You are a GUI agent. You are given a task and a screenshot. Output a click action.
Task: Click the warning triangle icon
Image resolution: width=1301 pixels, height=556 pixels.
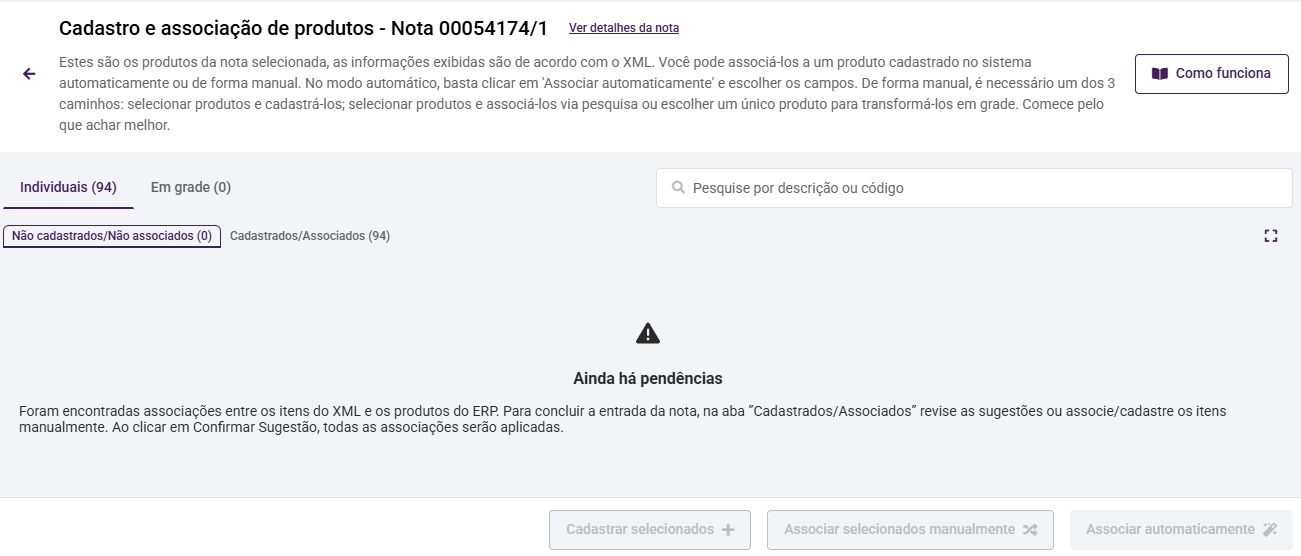[x=648, y=333]
